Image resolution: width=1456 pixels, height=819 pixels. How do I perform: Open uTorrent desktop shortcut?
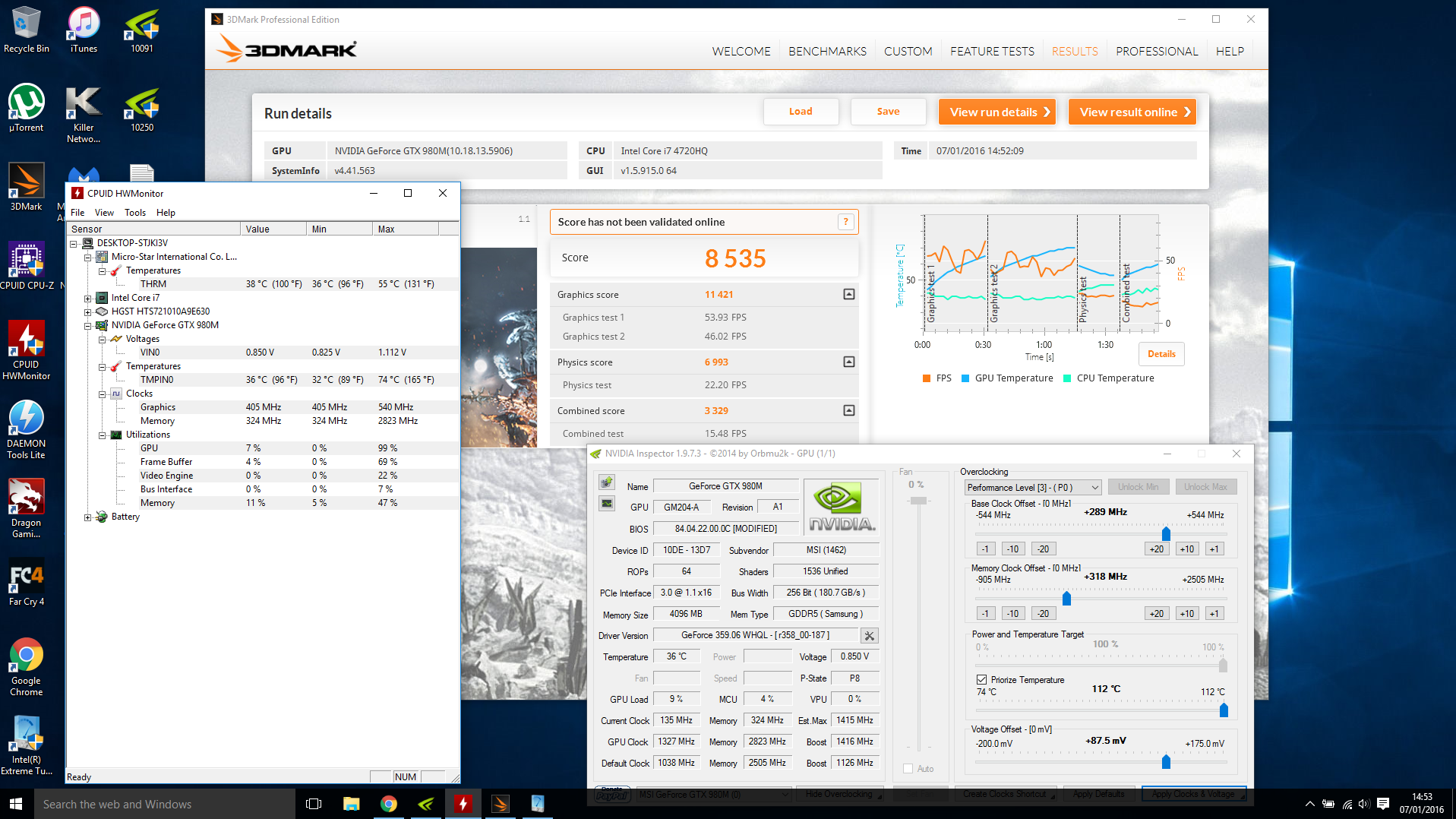coord(27,108)
